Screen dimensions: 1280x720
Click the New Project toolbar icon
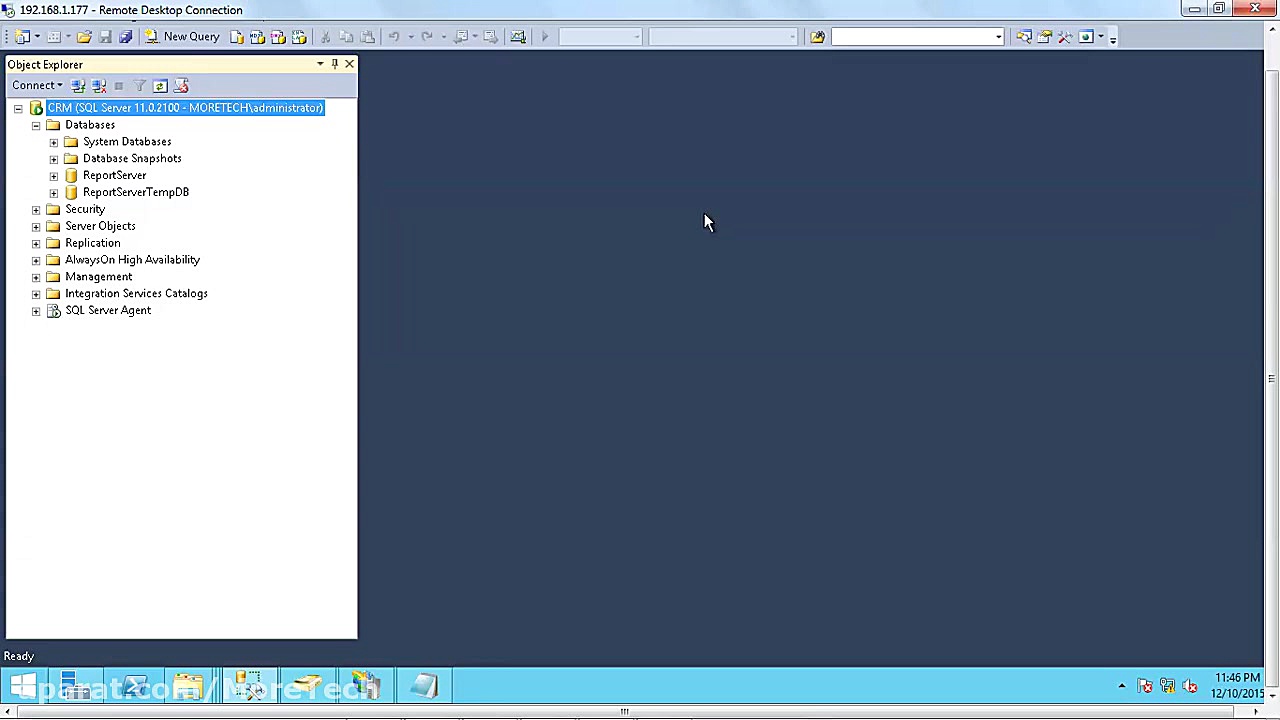coord(22,37)
